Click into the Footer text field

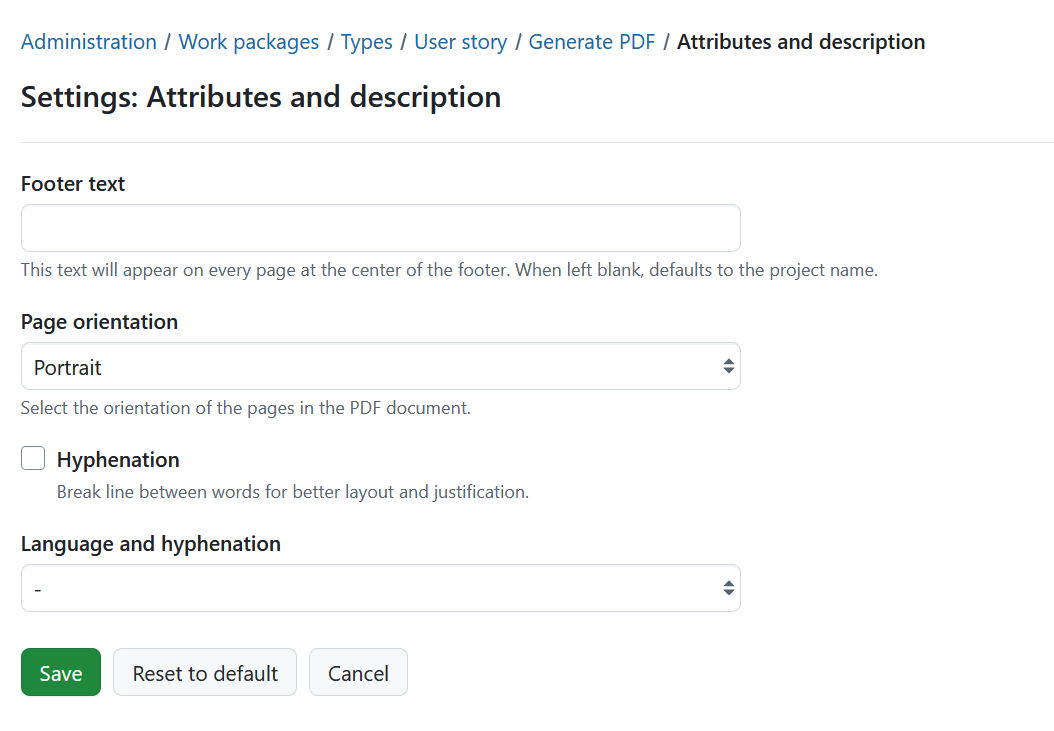coord(380,228)
